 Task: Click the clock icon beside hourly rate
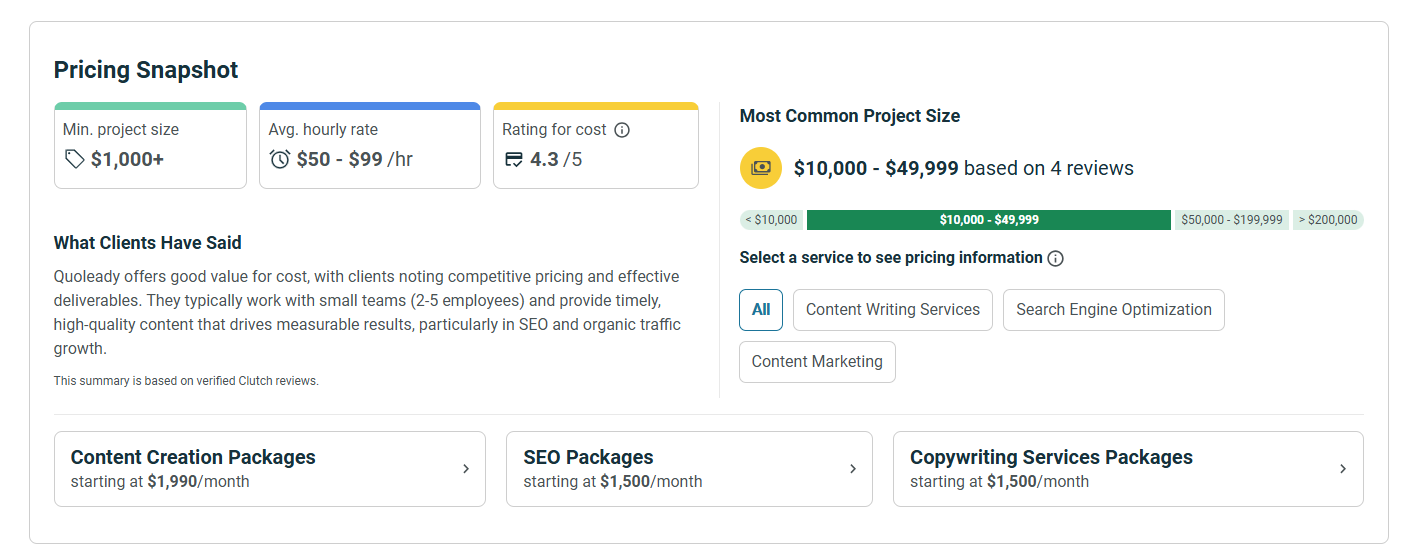pos(280,159)
